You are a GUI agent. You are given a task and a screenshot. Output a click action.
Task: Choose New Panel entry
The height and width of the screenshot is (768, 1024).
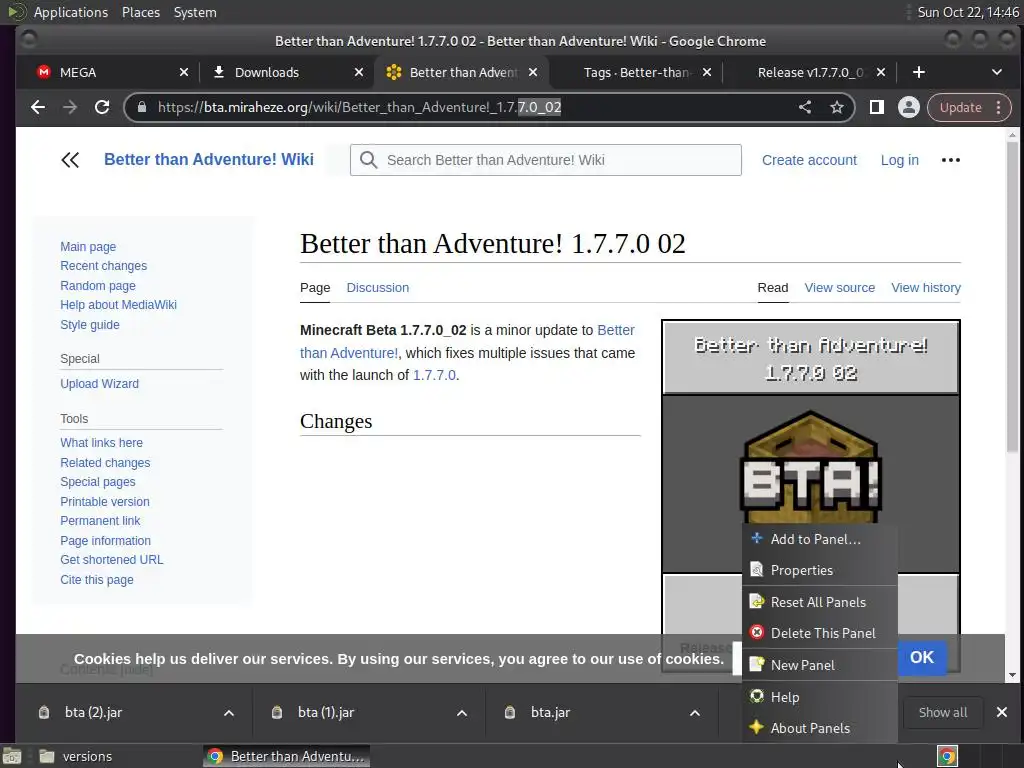pyautogui.click(x=820, y=665)
